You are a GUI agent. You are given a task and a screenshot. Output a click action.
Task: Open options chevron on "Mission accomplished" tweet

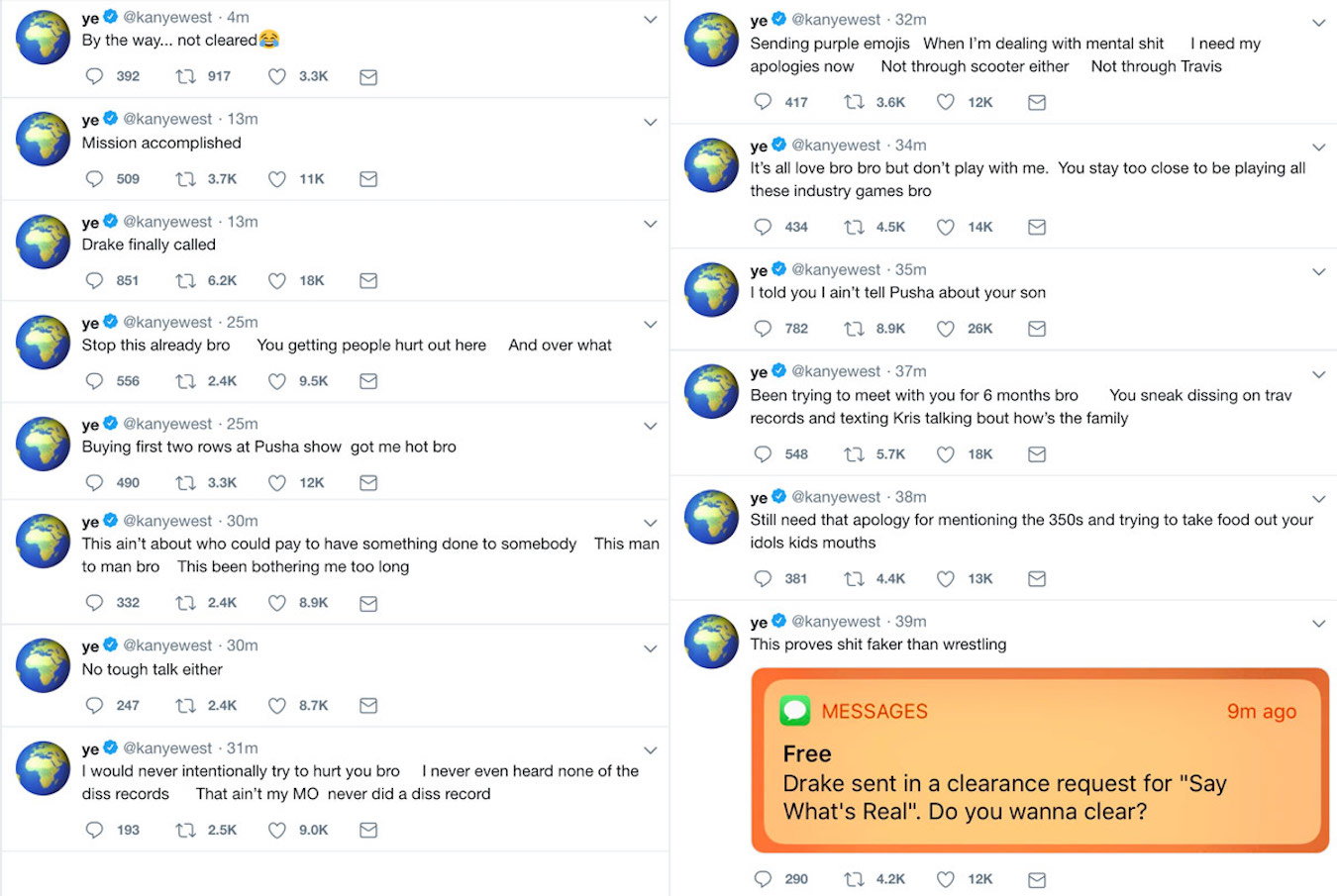(x=651, y=123)
